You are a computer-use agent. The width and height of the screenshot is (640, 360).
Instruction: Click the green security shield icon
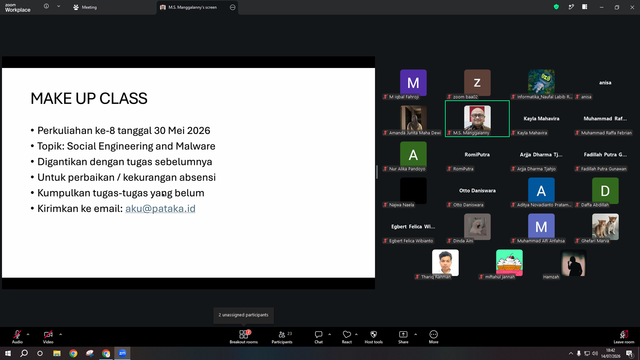click(556, 7)
